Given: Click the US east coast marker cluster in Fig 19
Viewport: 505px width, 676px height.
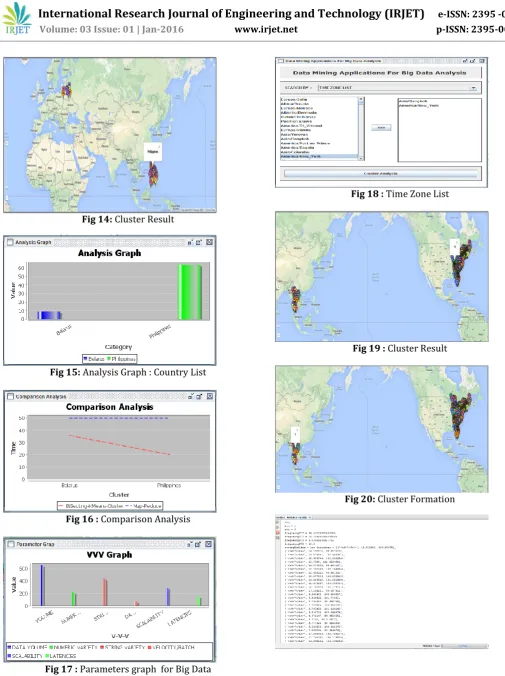Looking at the screenshot, I should (461, 263).
